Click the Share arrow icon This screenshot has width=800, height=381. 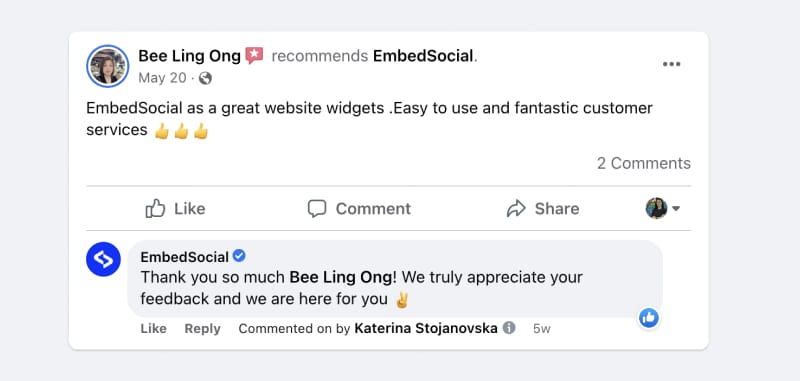point(516,209)
